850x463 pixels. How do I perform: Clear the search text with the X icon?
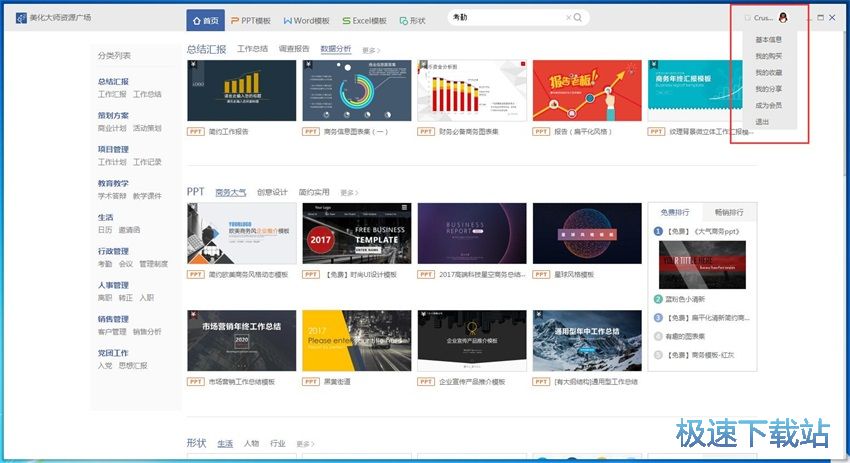point(568,17)
